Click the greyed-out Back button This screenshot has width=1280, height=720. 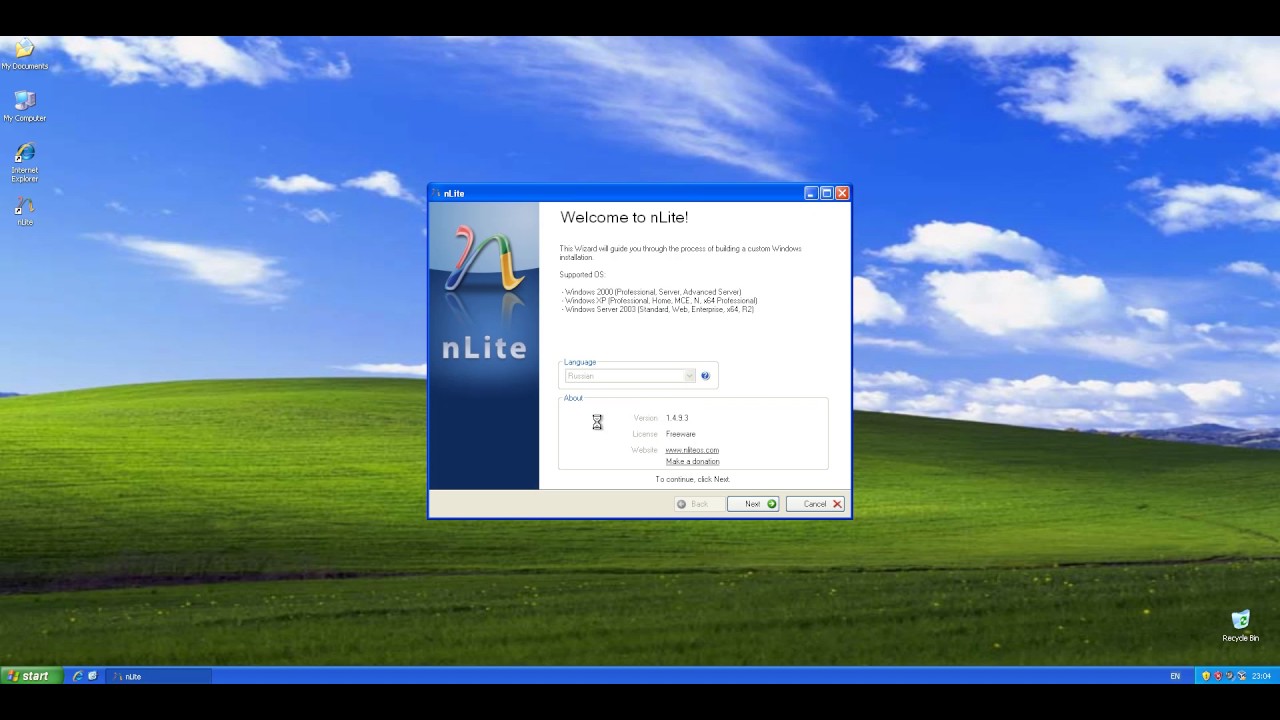click(x=699, y=504)
